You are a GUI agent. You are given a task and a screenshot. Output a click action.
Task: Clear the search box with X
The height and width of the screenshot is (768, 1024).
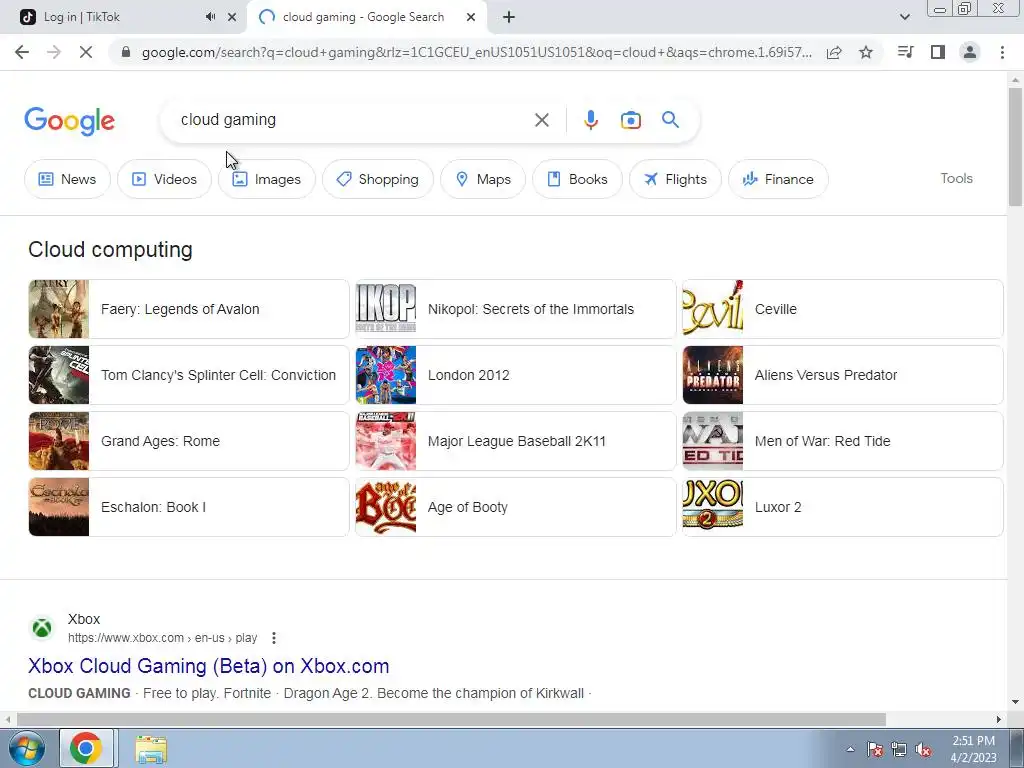point(541,120)
